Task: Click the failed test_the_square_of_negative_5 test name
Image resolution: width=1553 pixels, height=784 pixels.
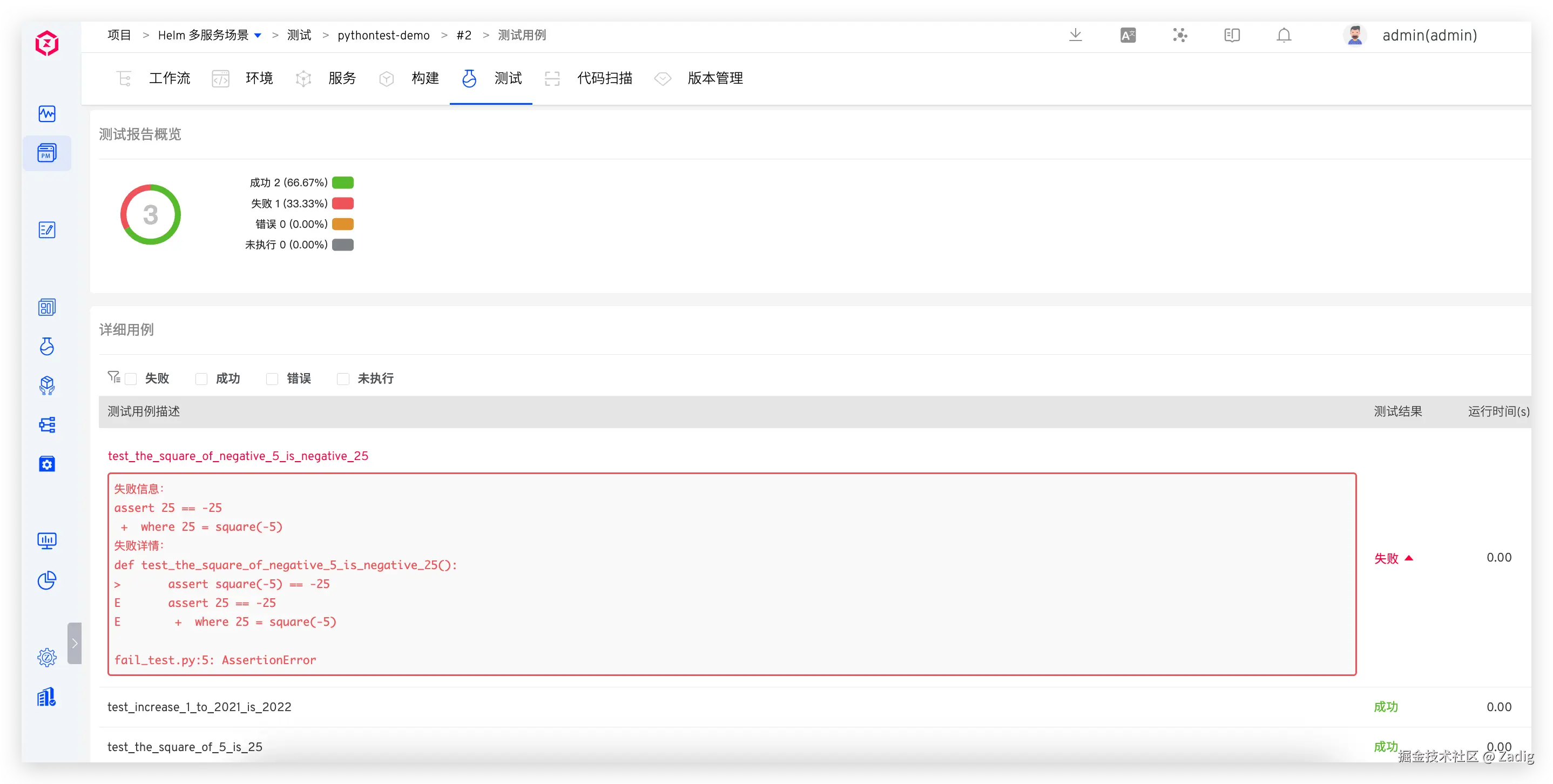Action: [238, 456]
